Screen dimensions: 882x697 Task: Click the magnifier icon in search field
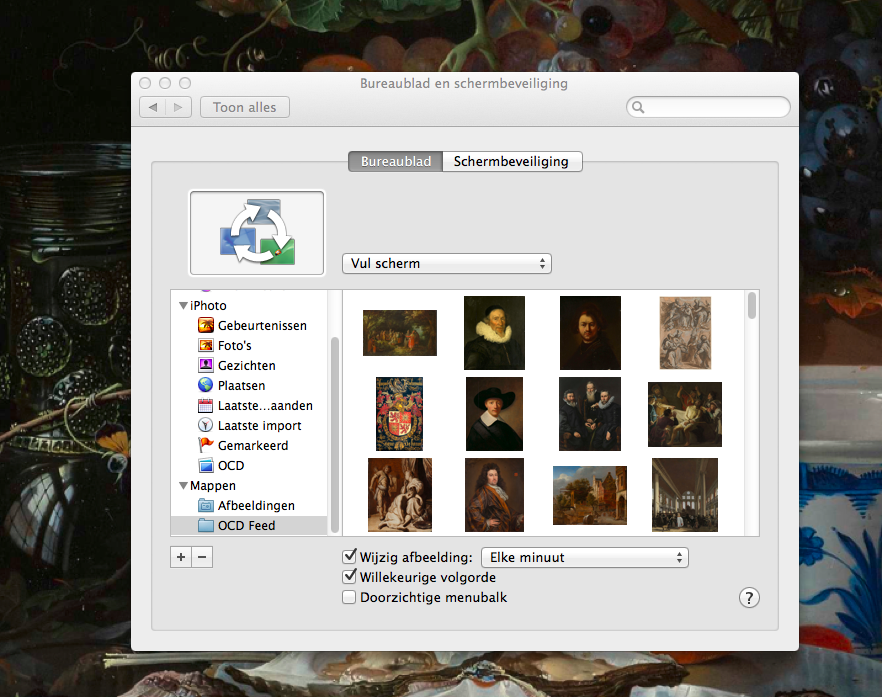tap(638, 107)
